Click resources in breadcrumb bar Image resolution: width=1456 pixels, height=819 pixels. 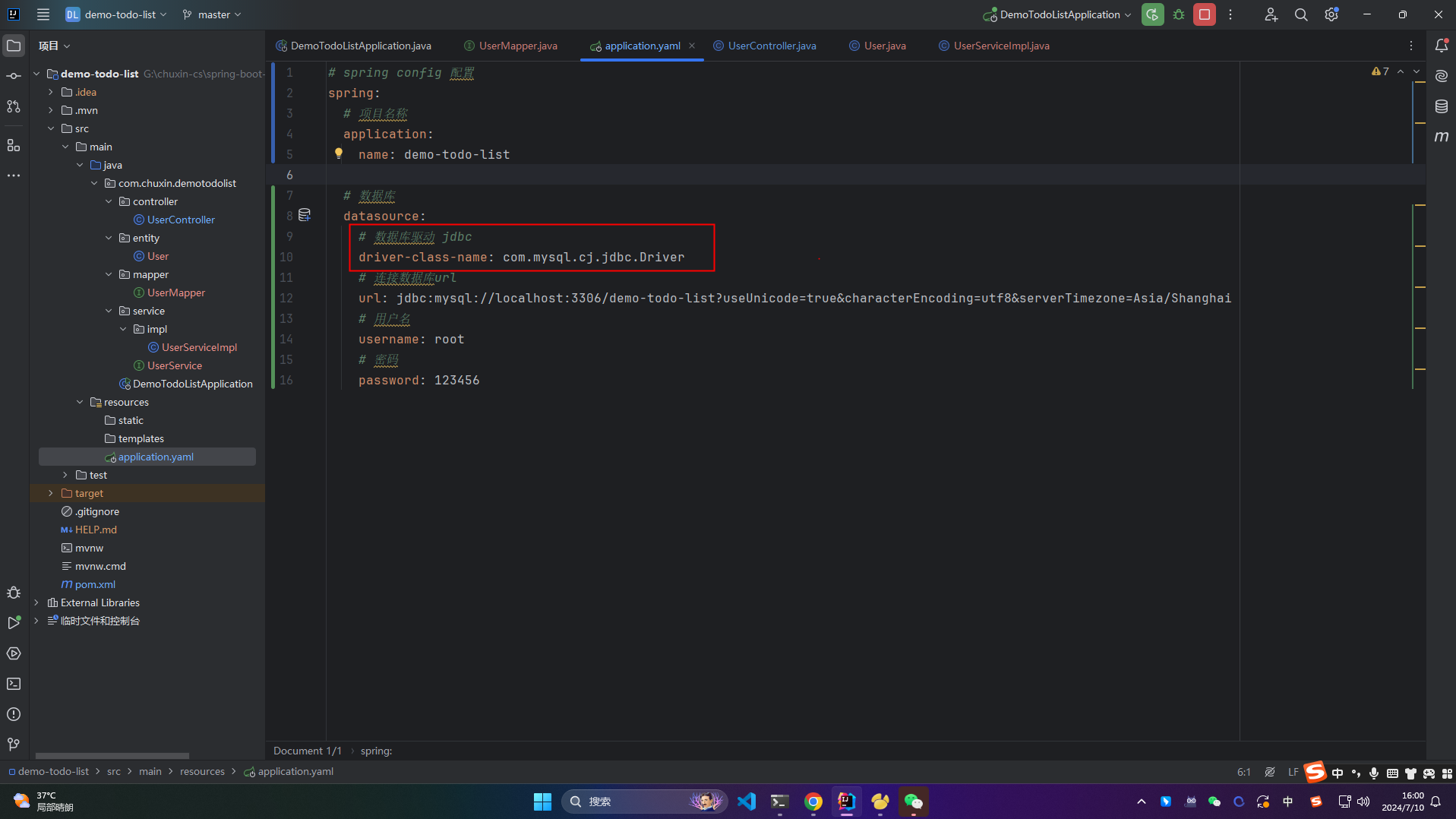202,771
